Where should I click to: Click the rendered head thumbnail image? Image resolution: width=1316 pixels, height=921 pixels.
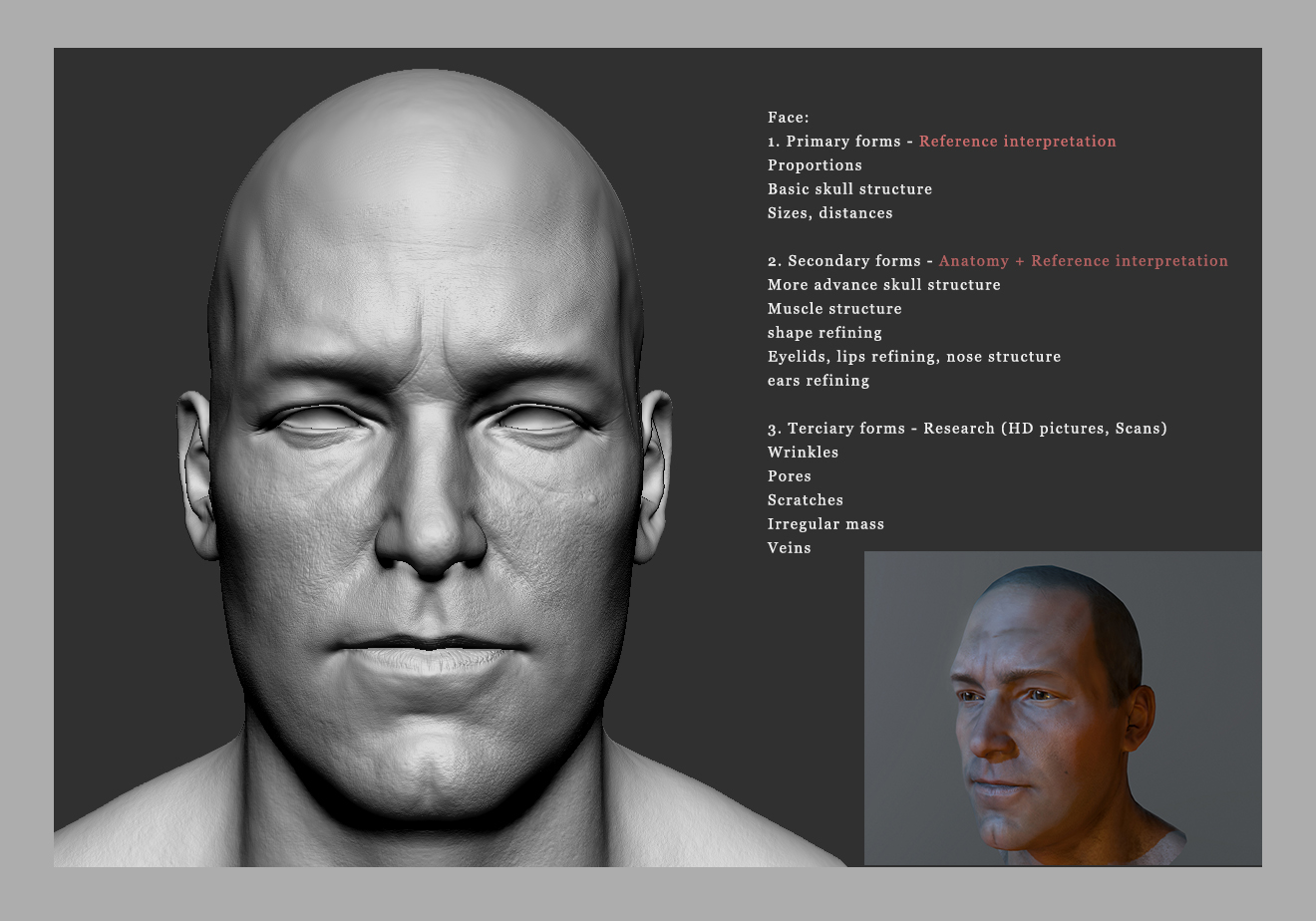pyautogui.click(x=1063, y=709)
